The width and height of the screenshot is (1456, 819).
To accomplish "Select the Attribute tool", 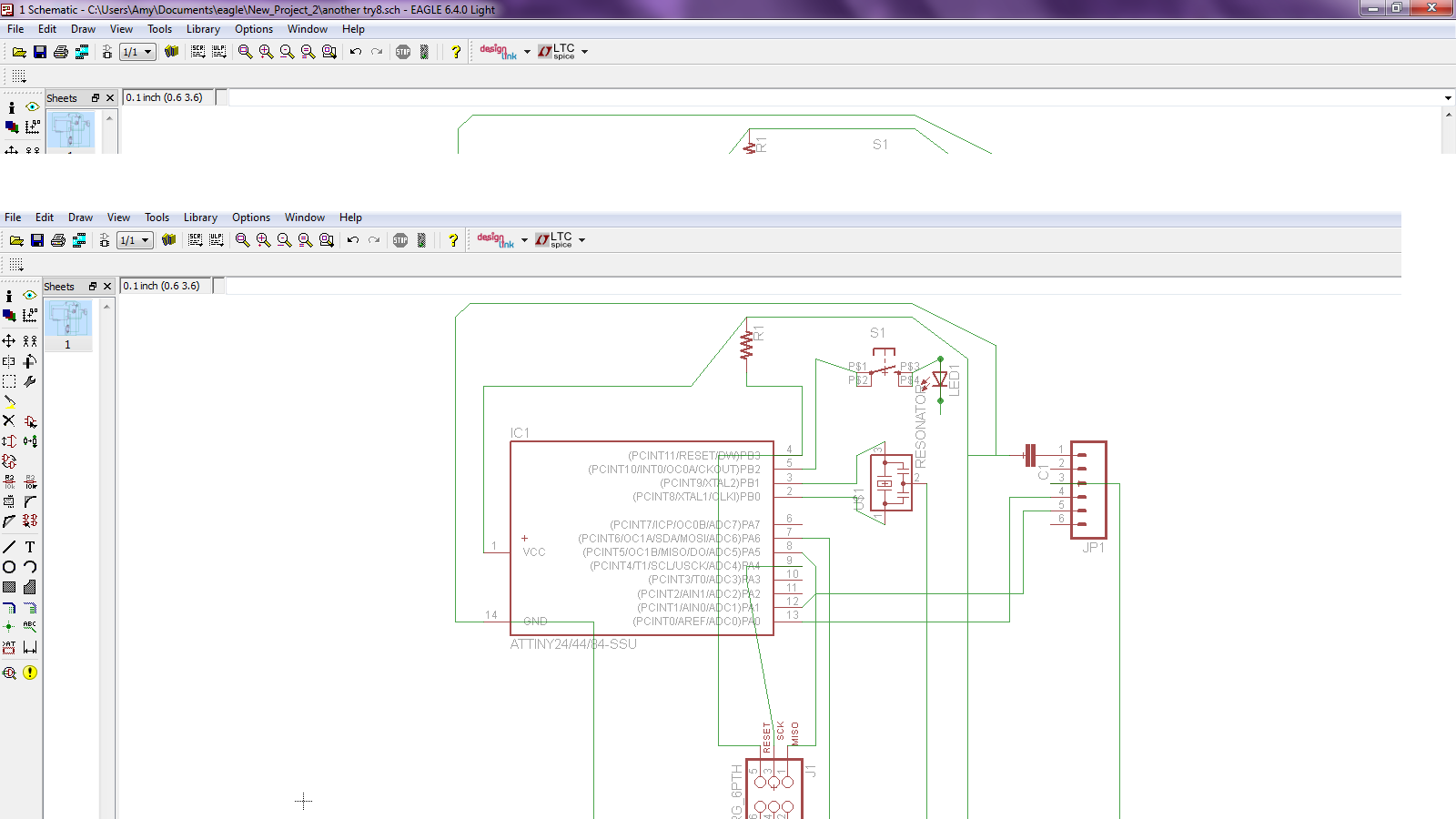I will tap(9, 647).
